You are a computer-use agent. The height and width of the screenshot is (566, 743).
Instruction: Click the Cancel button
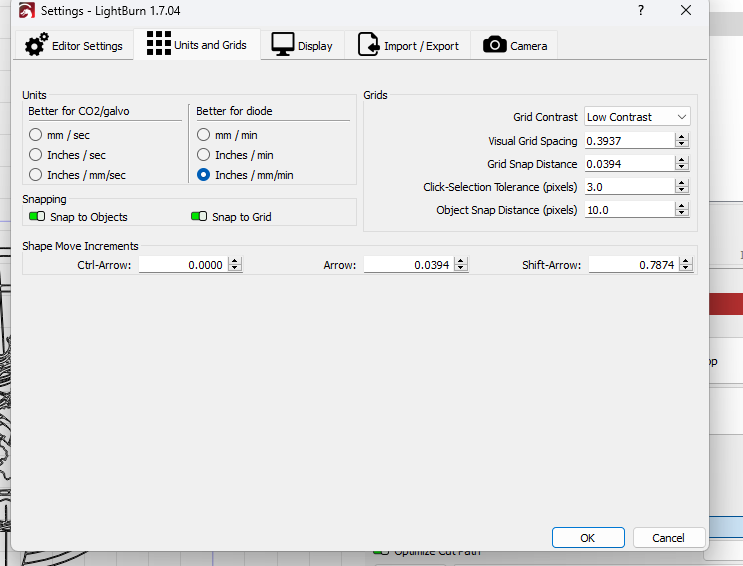click(x=669, y=538)
